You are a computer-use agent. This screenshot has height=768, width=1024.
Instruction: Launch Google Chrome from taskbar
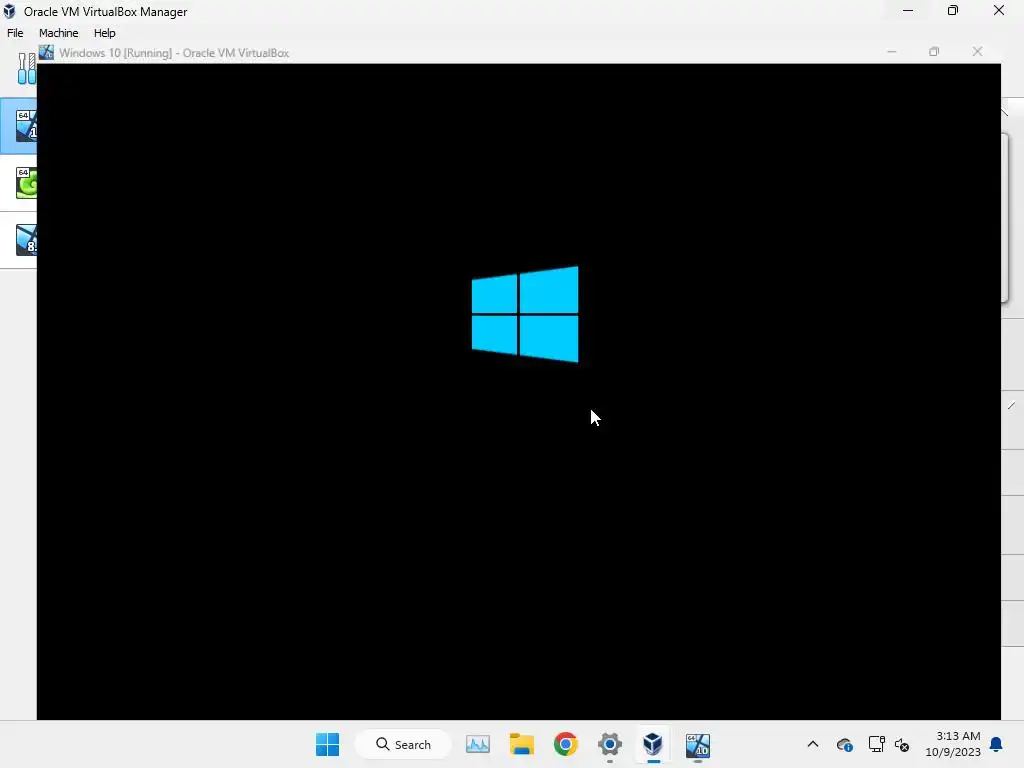[x=566, y=744]
